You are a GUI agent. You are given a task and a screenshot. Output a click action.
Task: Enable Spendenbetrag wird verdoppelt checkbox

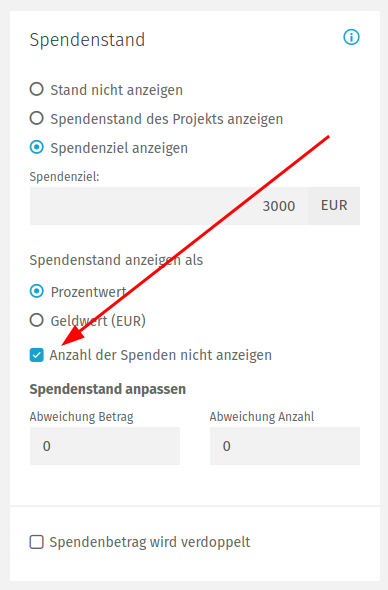click(x=37, y=542)
